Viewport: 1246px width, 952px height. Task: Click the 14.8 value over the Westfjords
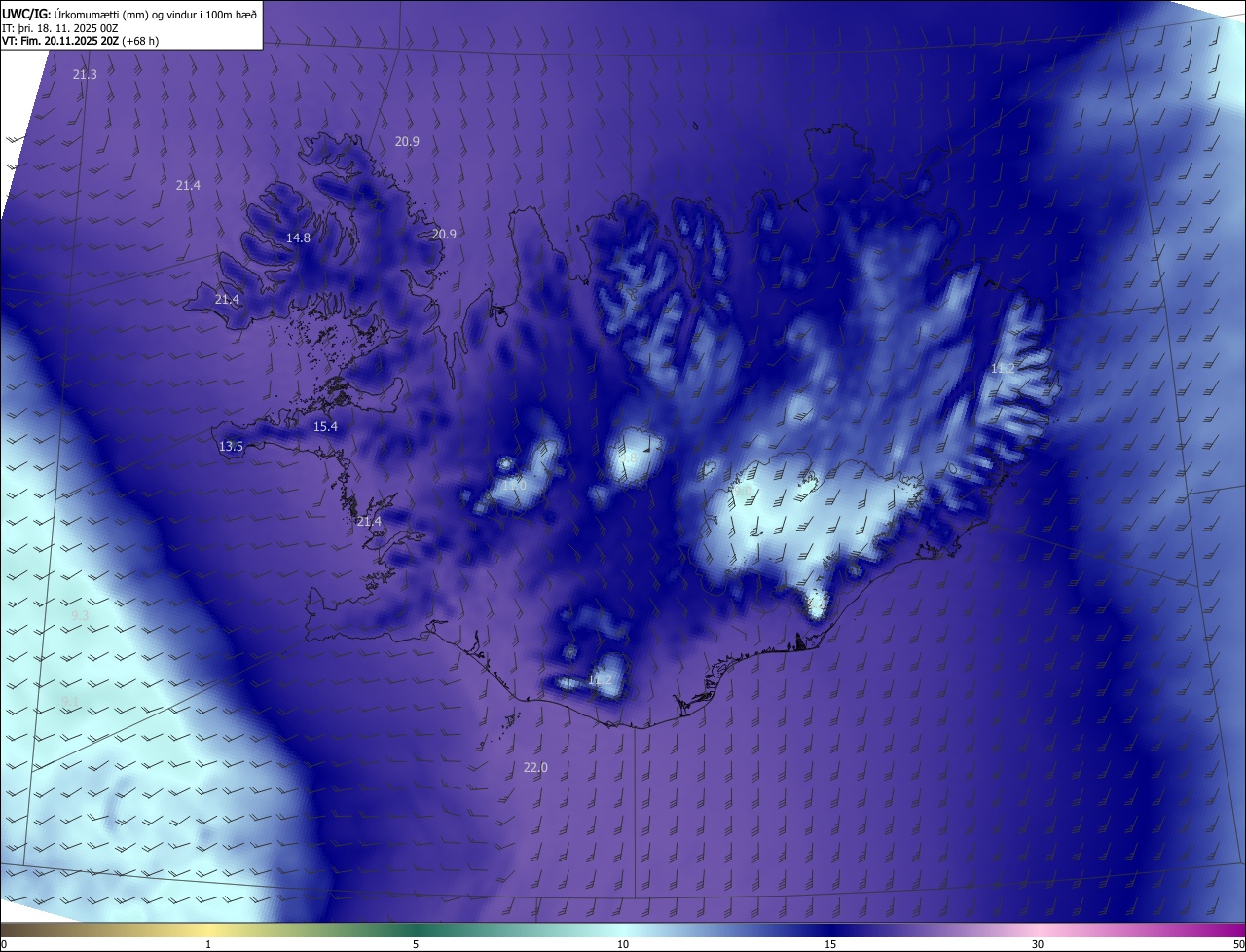pyautogui.click(x=298, y=238)
